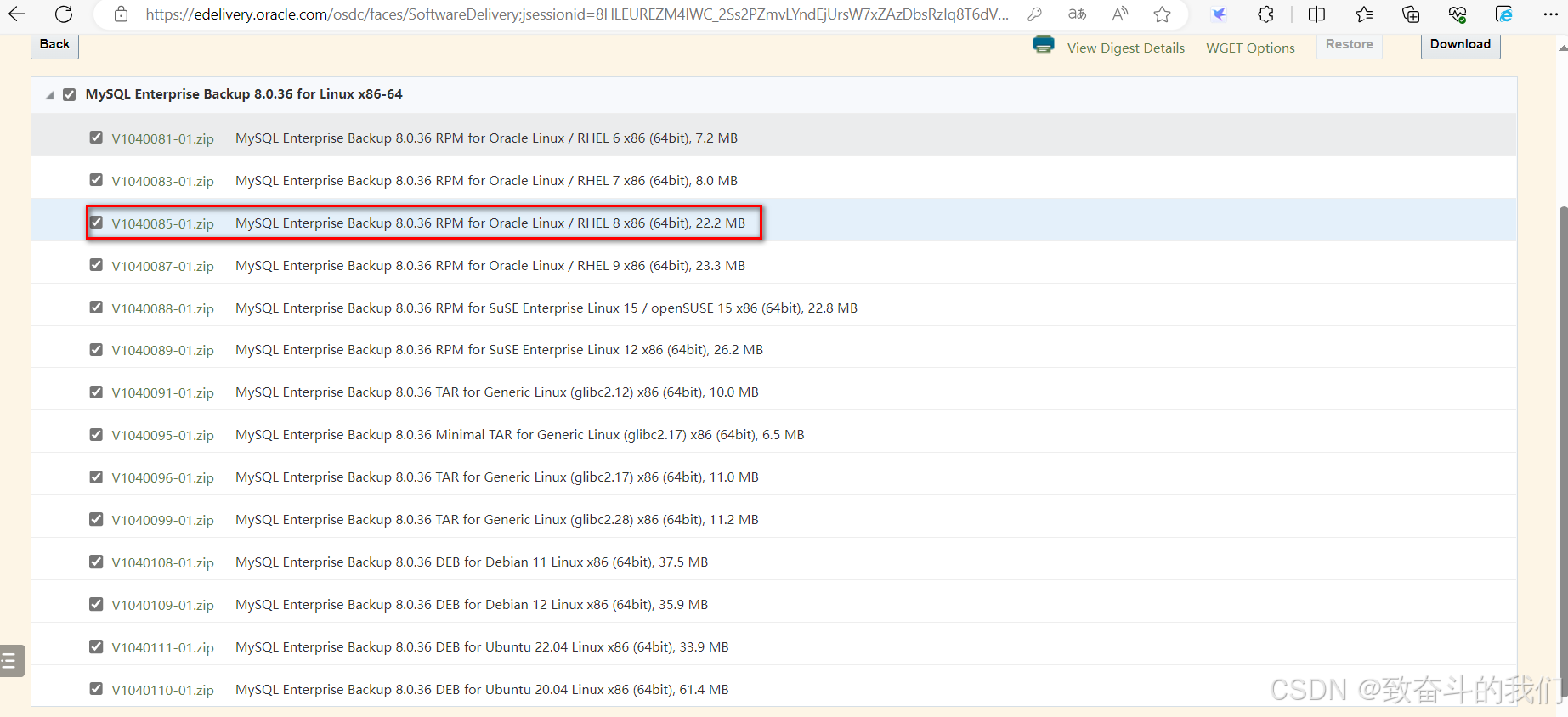The image size is (1568, 717).
Task: Download file V1040085-01.zip link
Action: tap(162, 223)
